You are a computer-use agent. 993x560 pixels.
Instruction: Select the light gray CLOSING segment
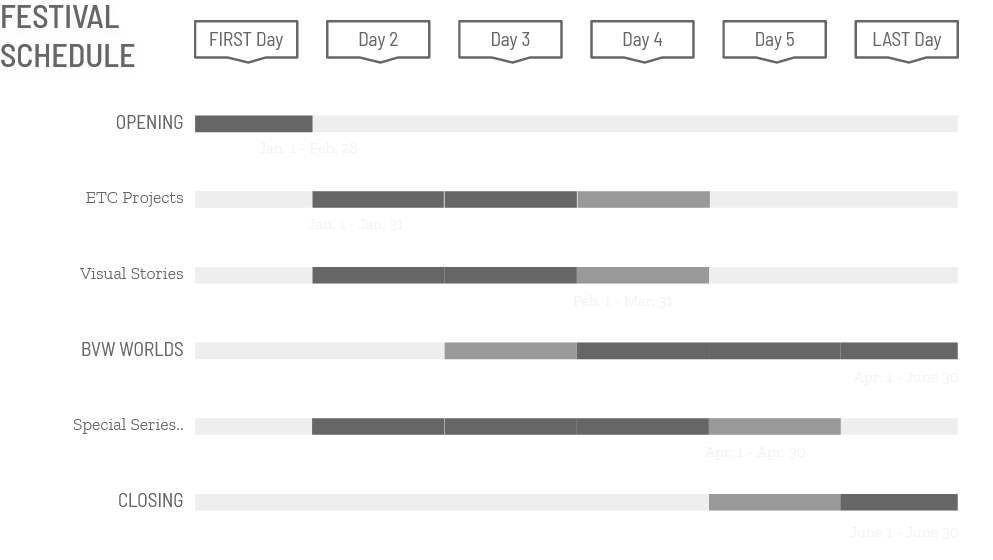(x=775, y=502)
